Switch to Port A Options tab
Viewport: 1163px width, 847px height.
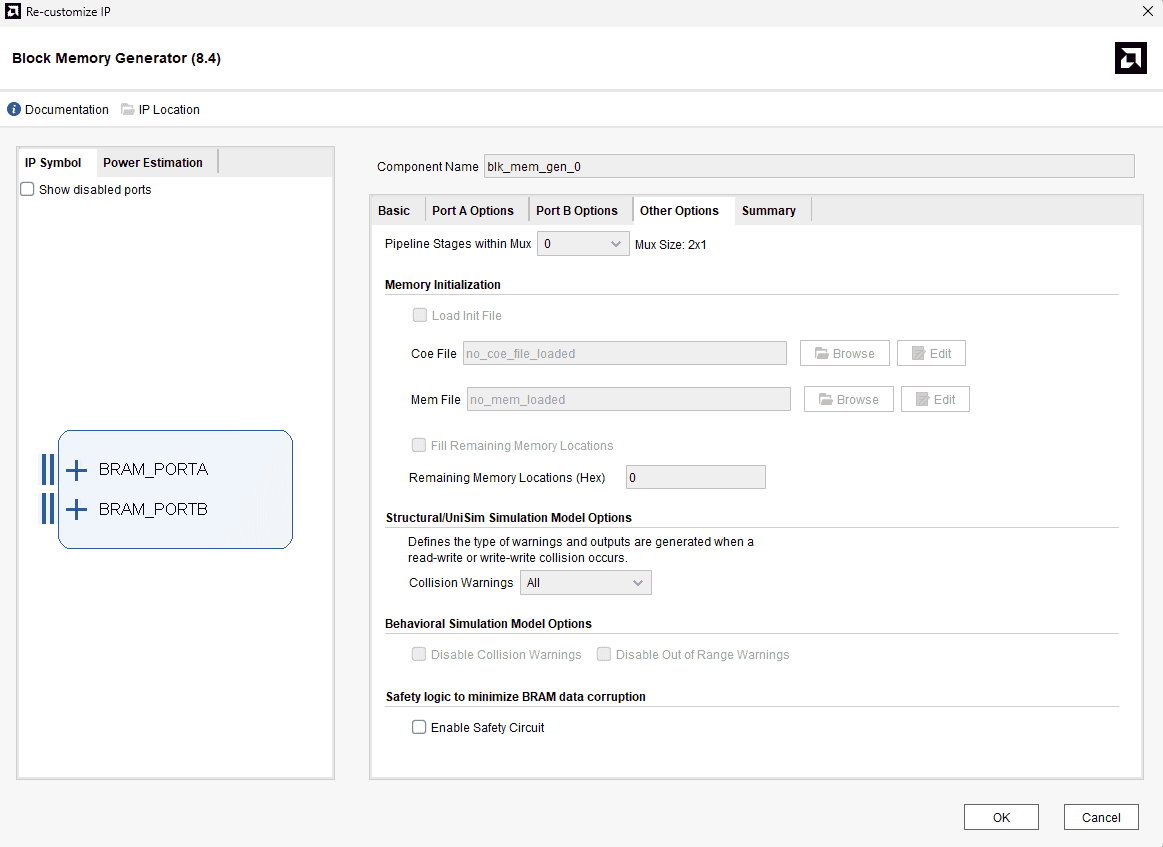click(472, 211)
